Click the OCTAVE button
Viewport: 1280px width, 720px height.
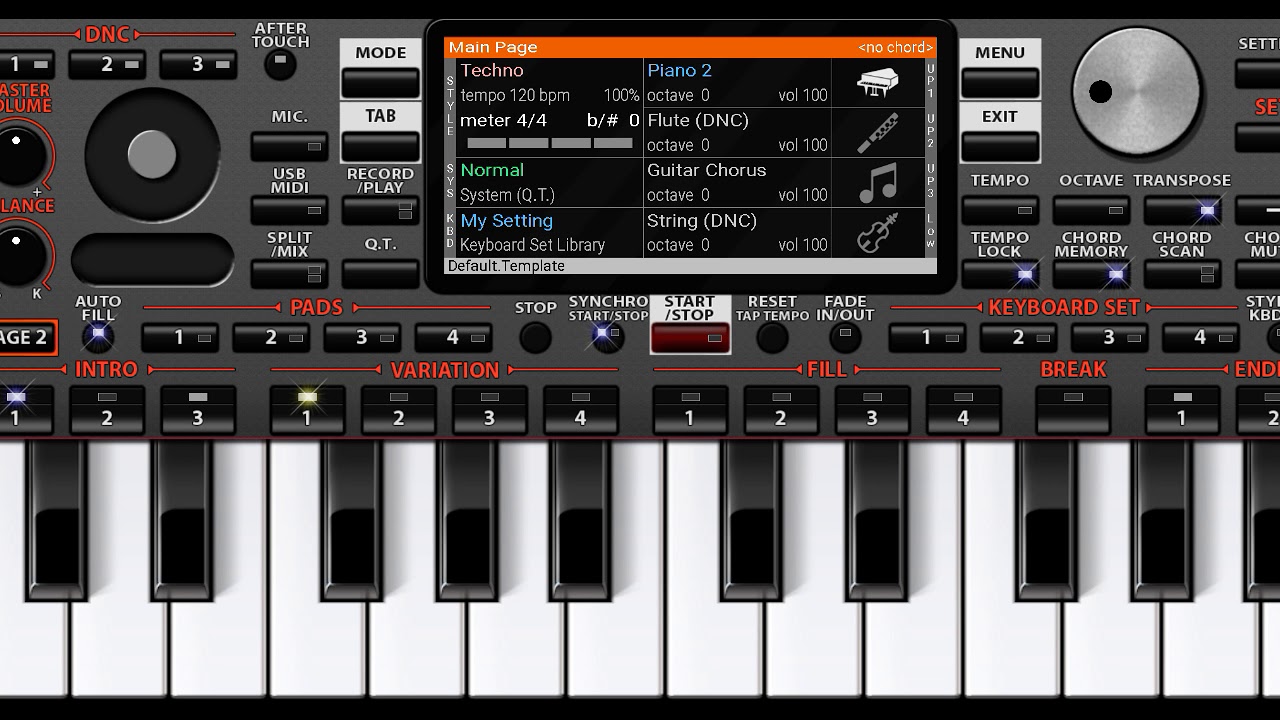click(1091, 210)
